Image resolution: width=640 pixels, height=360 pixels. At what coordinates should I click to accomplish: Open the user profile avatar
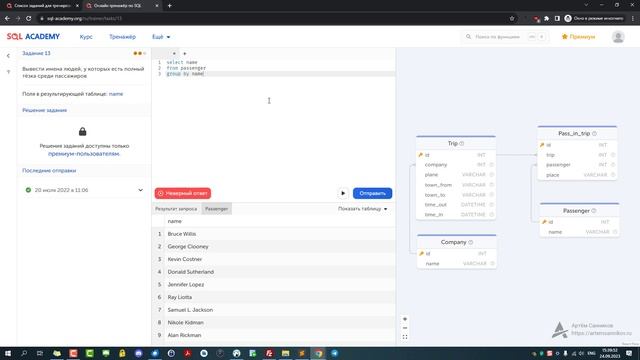point(618,37)
